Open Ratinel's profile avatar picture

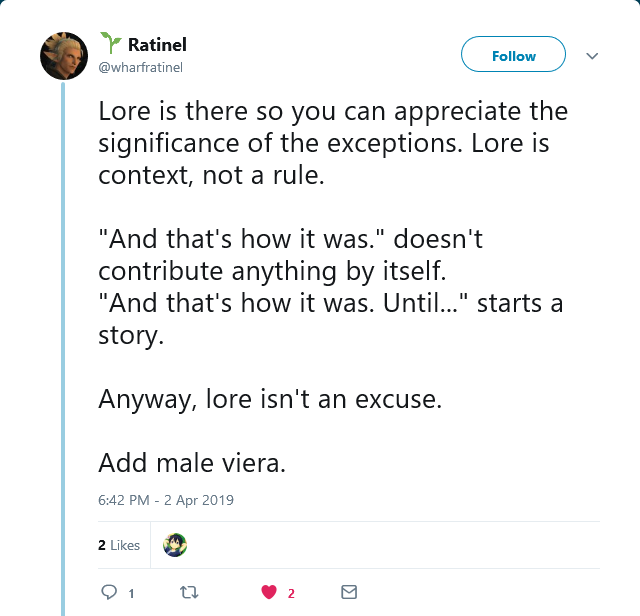click(64, 56)
